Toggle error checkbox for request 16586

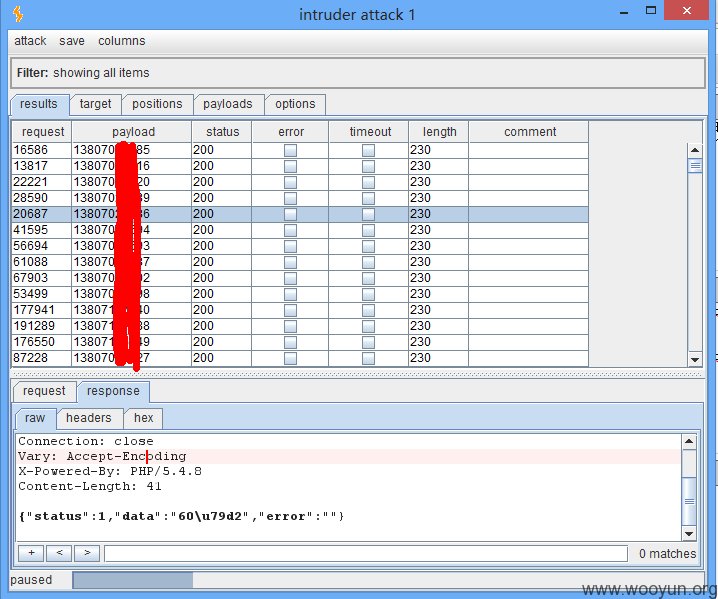click(x=290, y=150)
